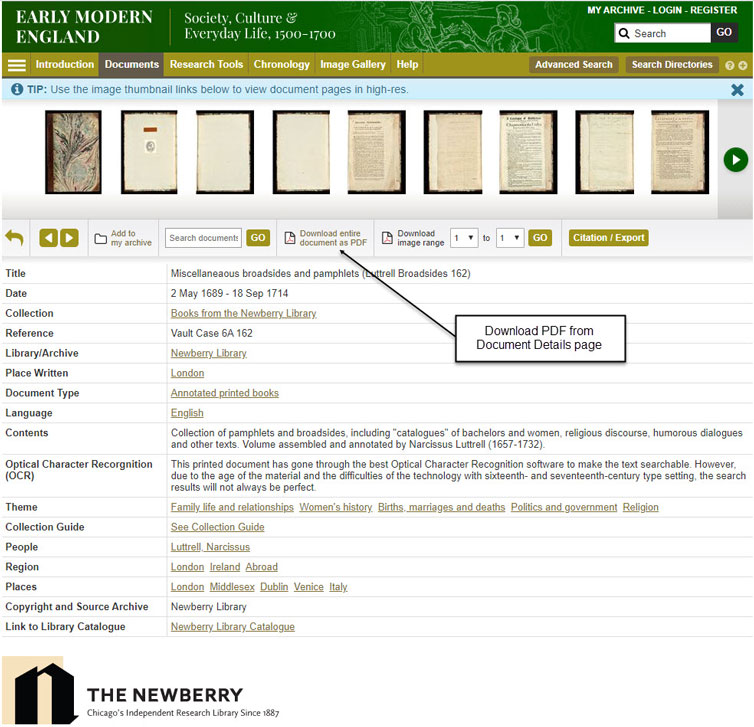Image resolution: width=754 pixels, height=727 pixels.
Task: Click Early Modern England site title
Action: 84,26
